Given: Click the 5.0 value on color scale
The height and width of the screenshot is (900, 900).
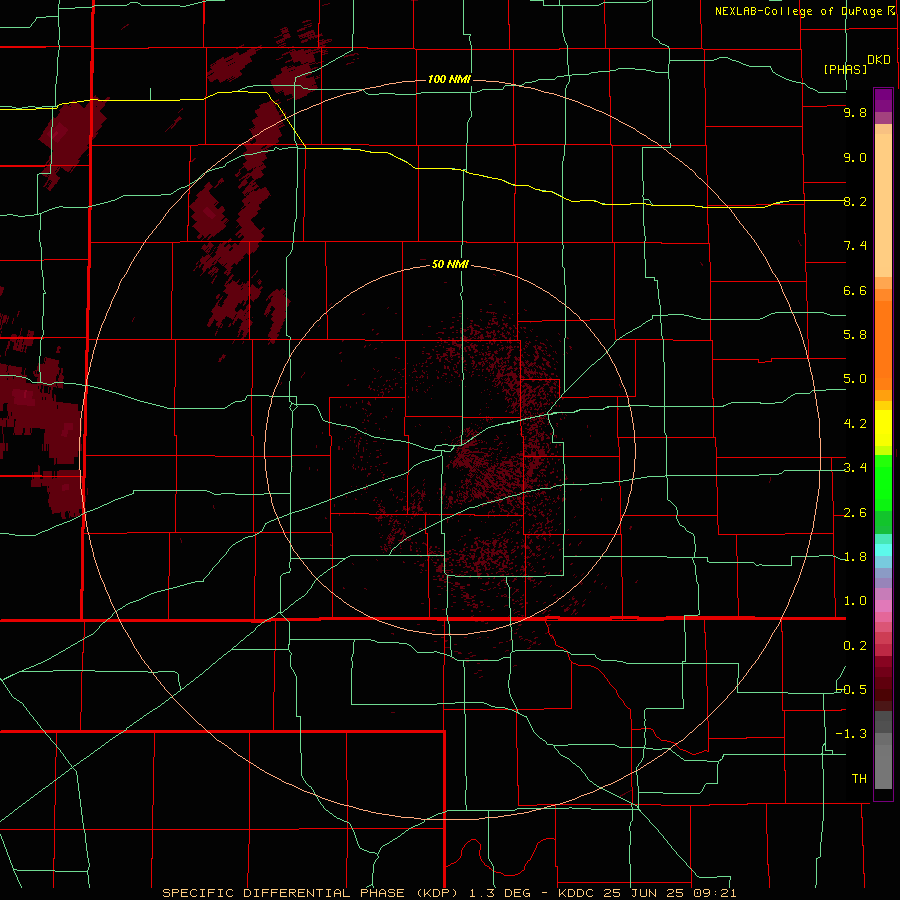Looking at the screenshot, I should 855,379.
